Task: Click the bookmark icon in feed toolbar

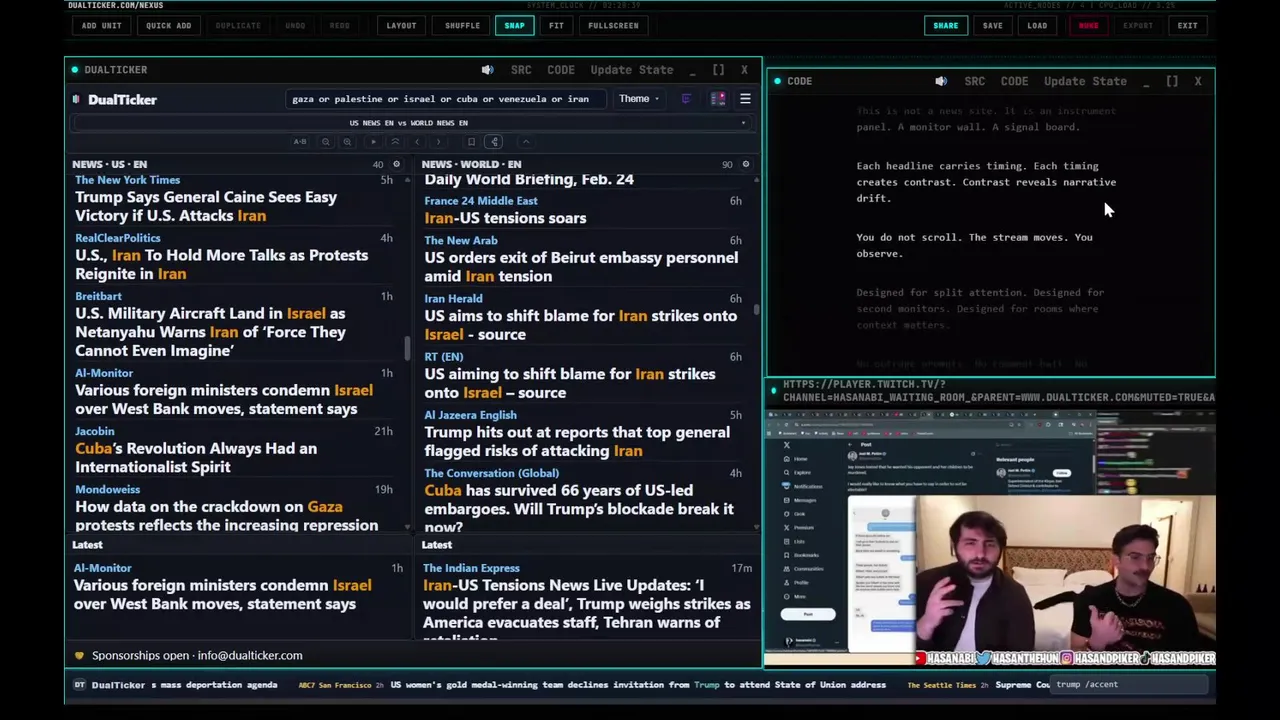Action: tap(471, 142)
